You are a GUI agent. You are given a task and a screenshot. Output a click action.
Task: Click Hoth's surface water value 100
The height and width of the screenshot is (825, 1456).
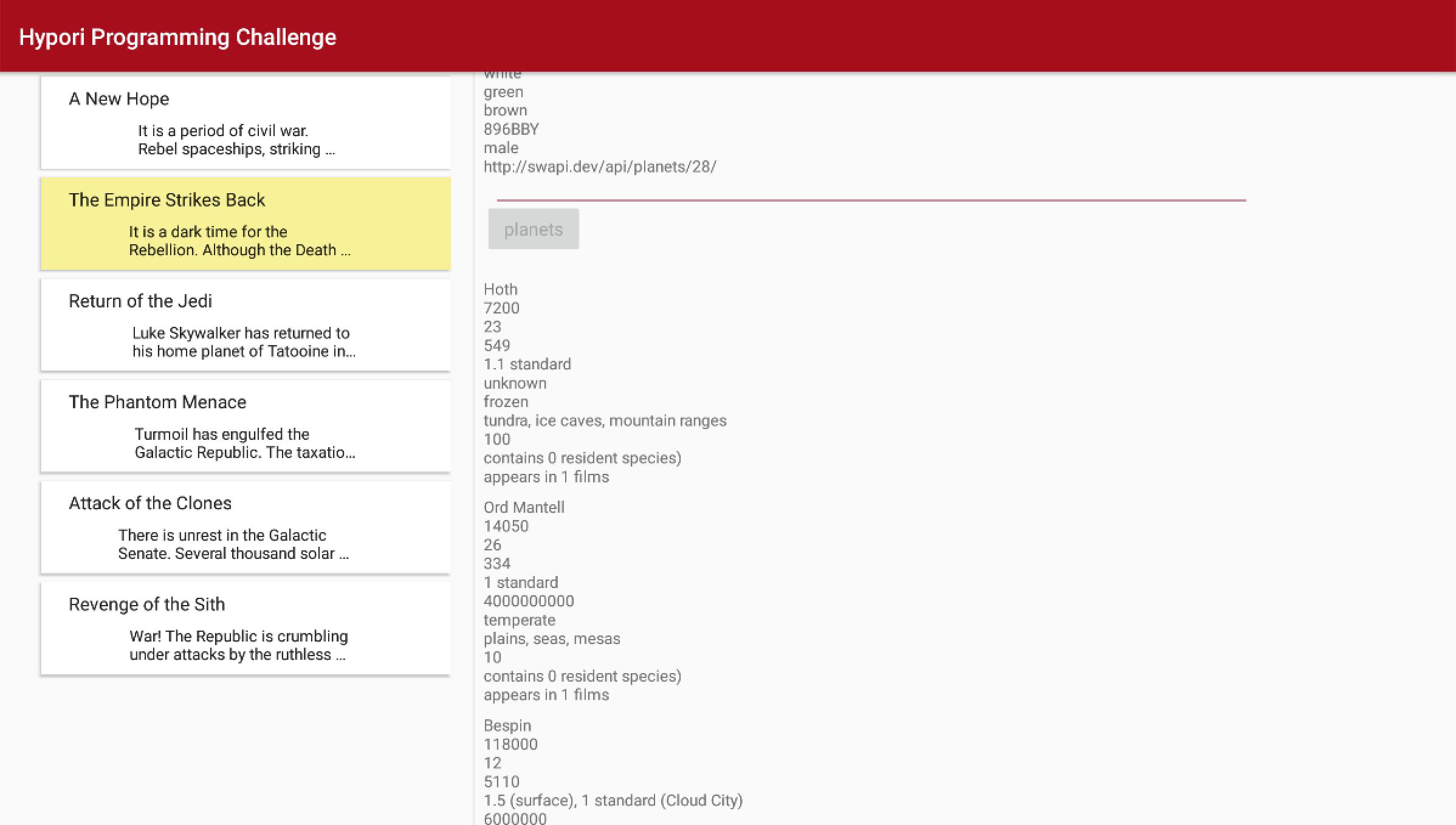[x=497, y=439]
